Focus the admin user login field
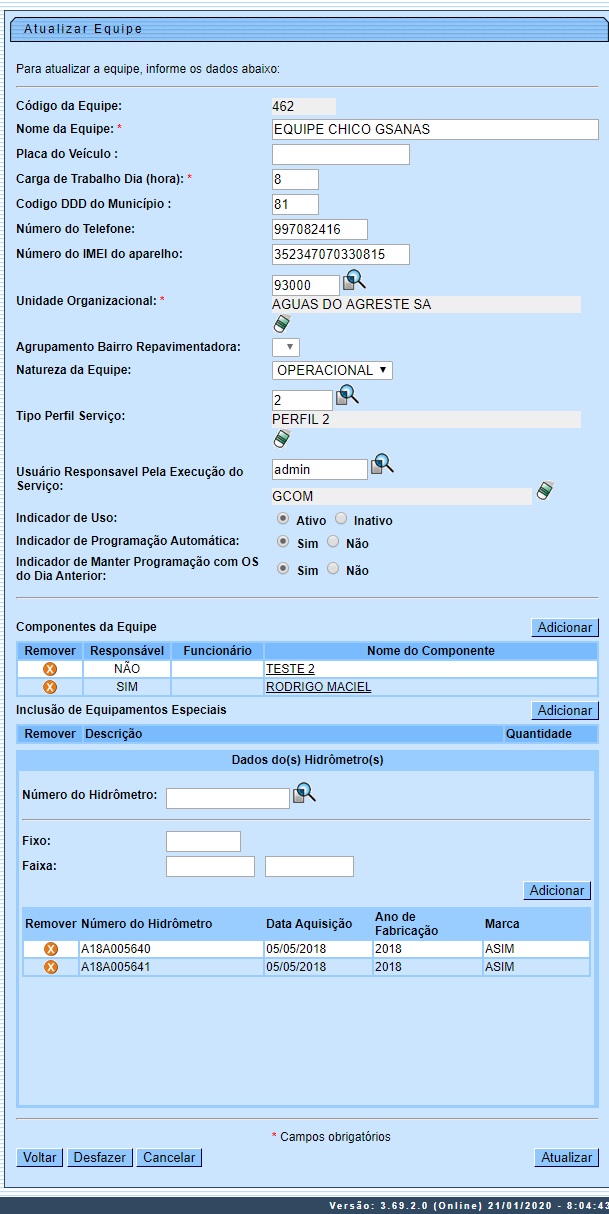Screen dimensions: 609x1214 (x=320, y=469)
